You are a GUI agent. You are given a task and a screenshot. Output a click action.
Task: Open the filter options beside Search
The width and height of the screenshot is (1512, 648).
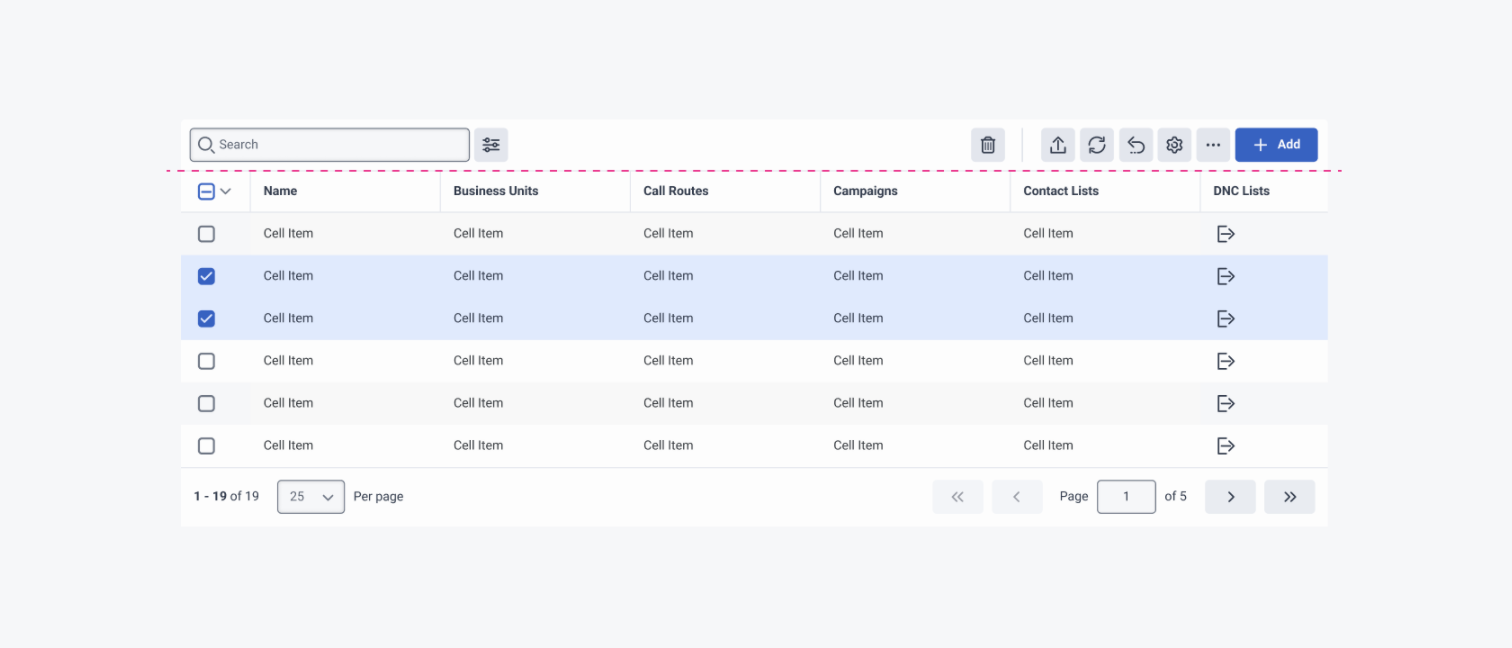(x=491, y=145)
